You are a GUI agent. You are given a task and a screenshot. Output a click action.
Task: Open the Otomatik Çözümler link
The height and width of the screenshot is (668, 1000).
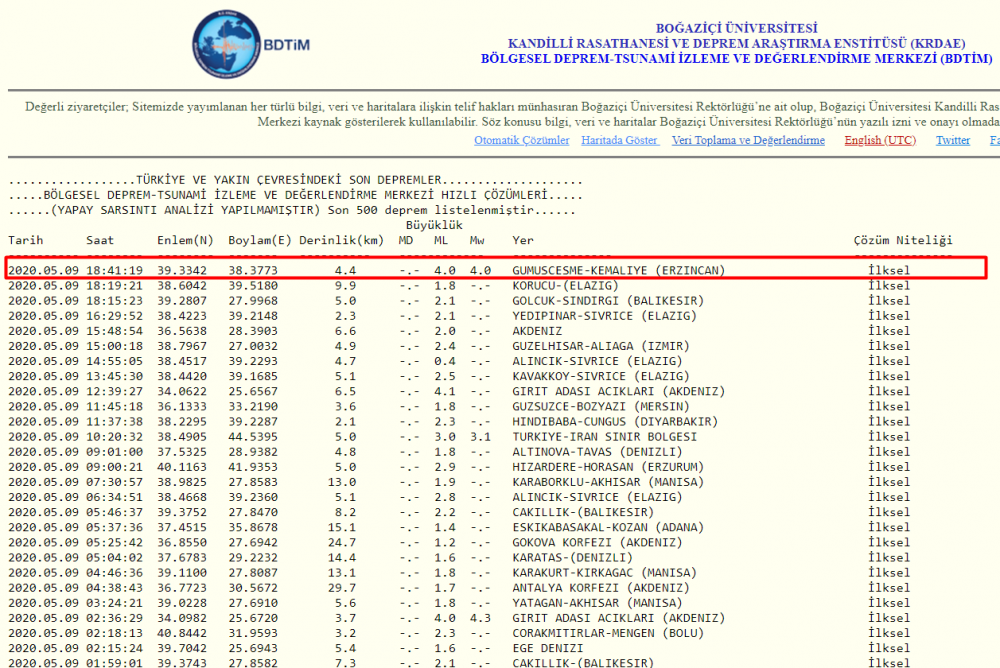click(x=521, y=141)
